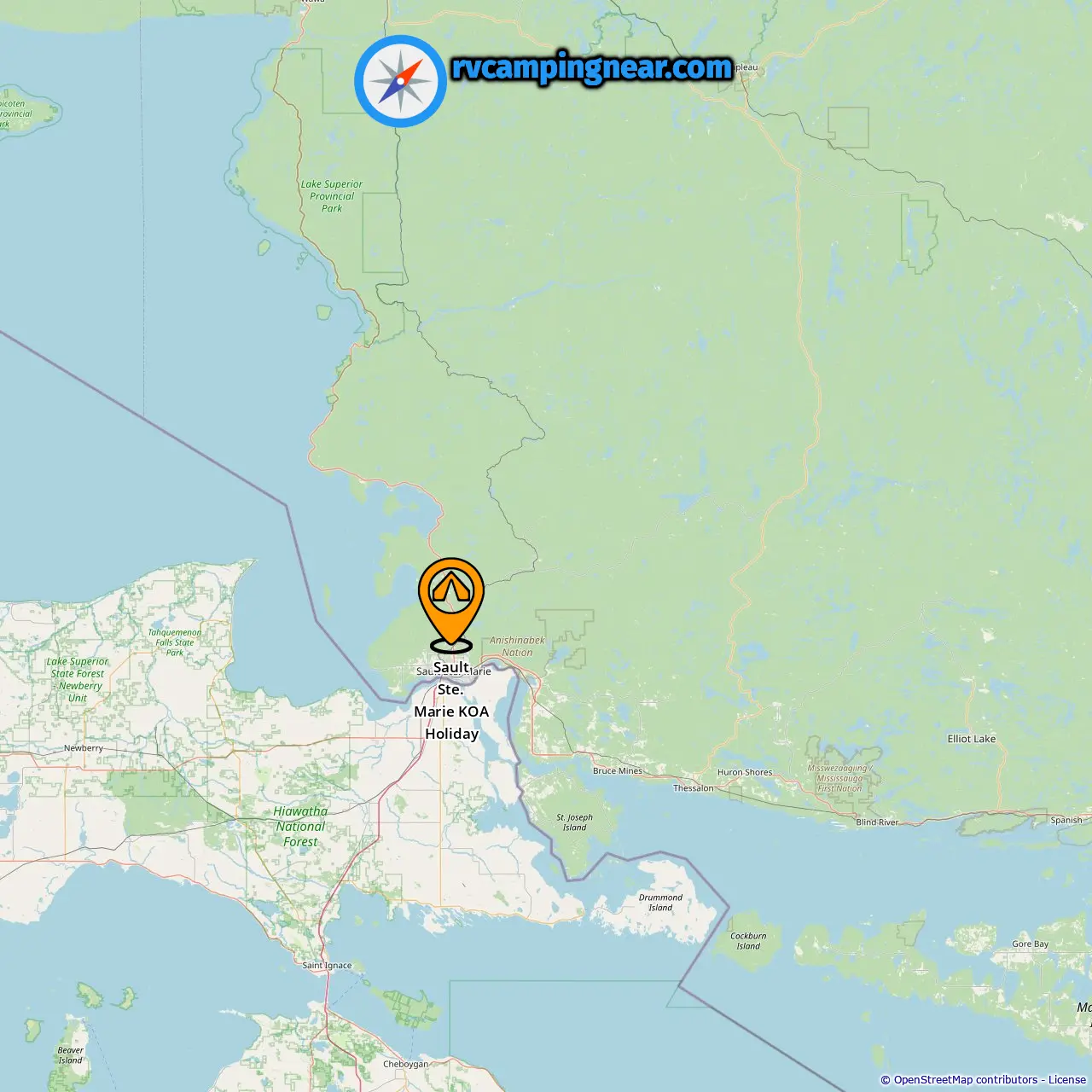The height and width of the screenshot is (1092, 1092).
Task: Click the Hiawatha National Forest label
Action: 300,827
